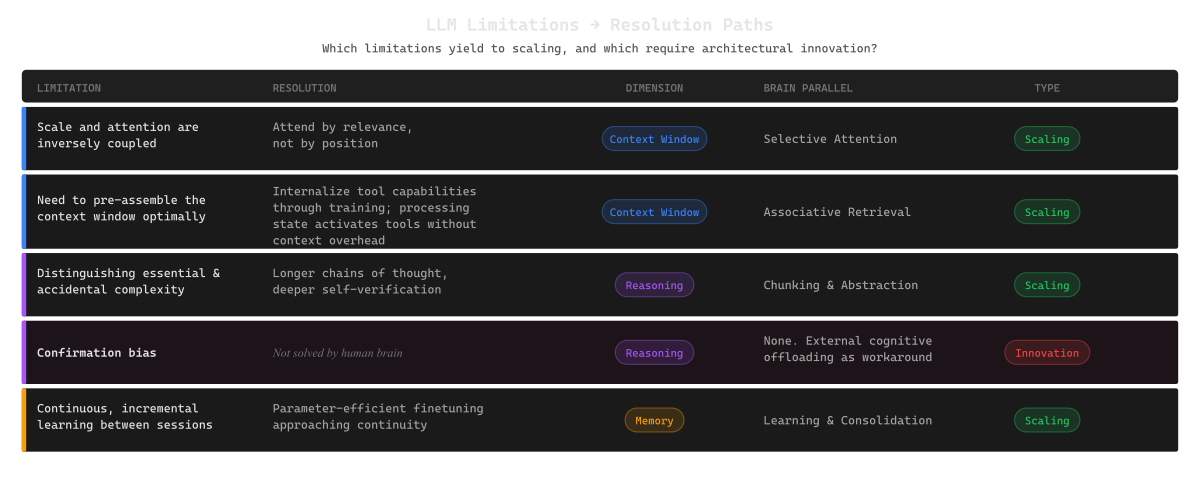Click the LIMITATION column header
Viewport: 1200px width, 480px height.
point(69,88)
